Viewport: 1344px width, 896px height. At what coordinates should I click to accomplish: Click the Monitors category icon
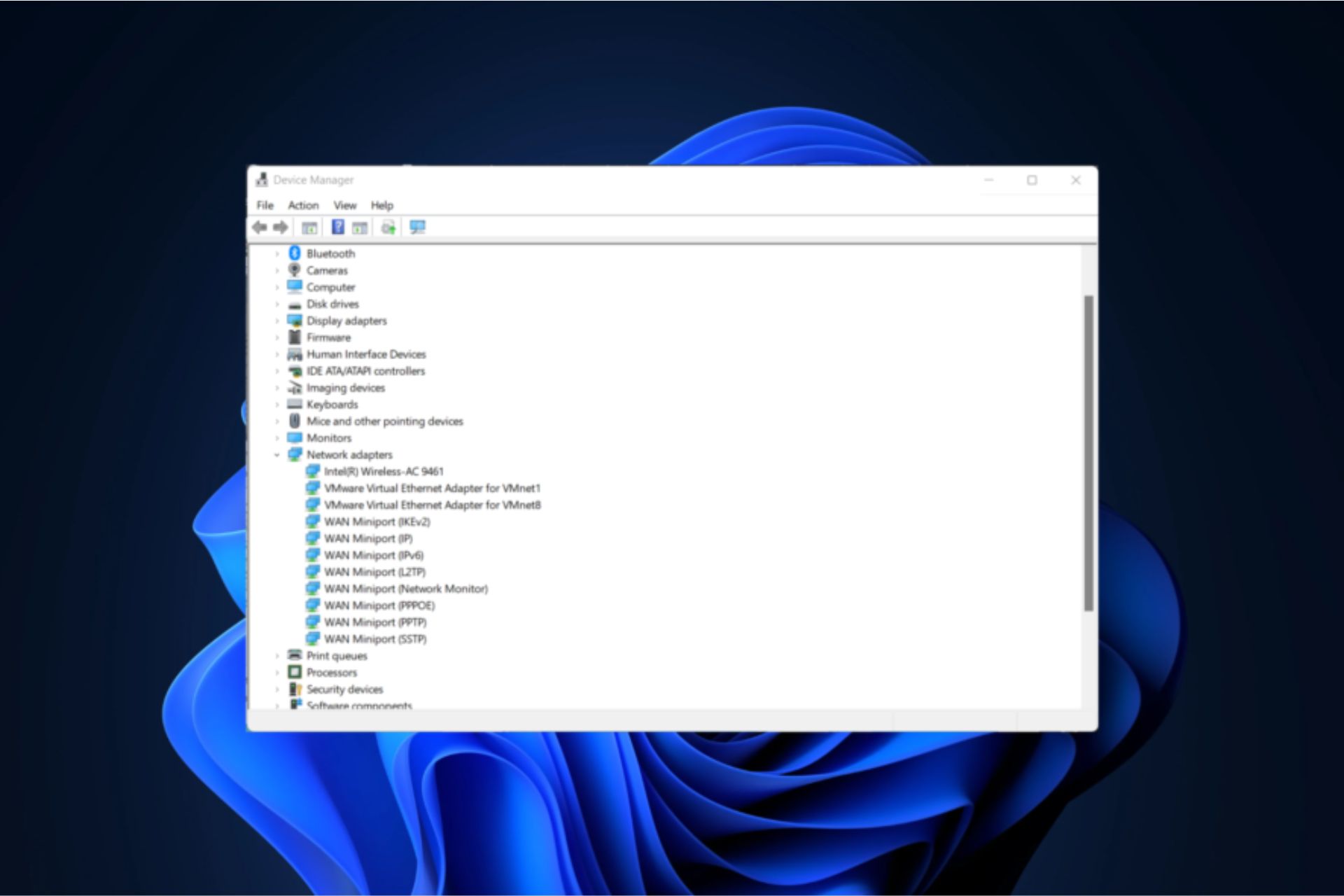tap(295, 438)
